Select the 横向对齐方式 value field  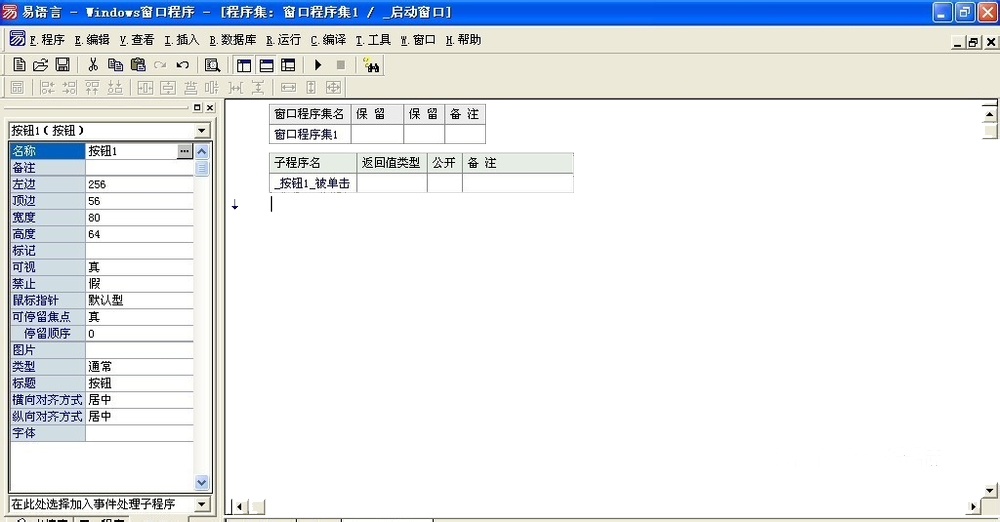point(139,399)
